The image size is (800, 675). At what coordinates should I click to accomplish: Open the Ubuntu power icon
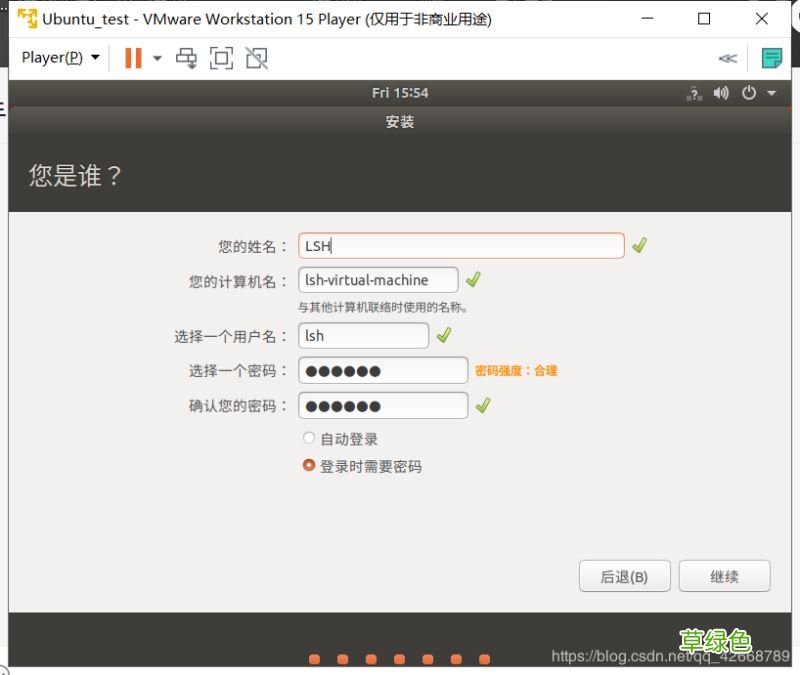tap(748, 93)
